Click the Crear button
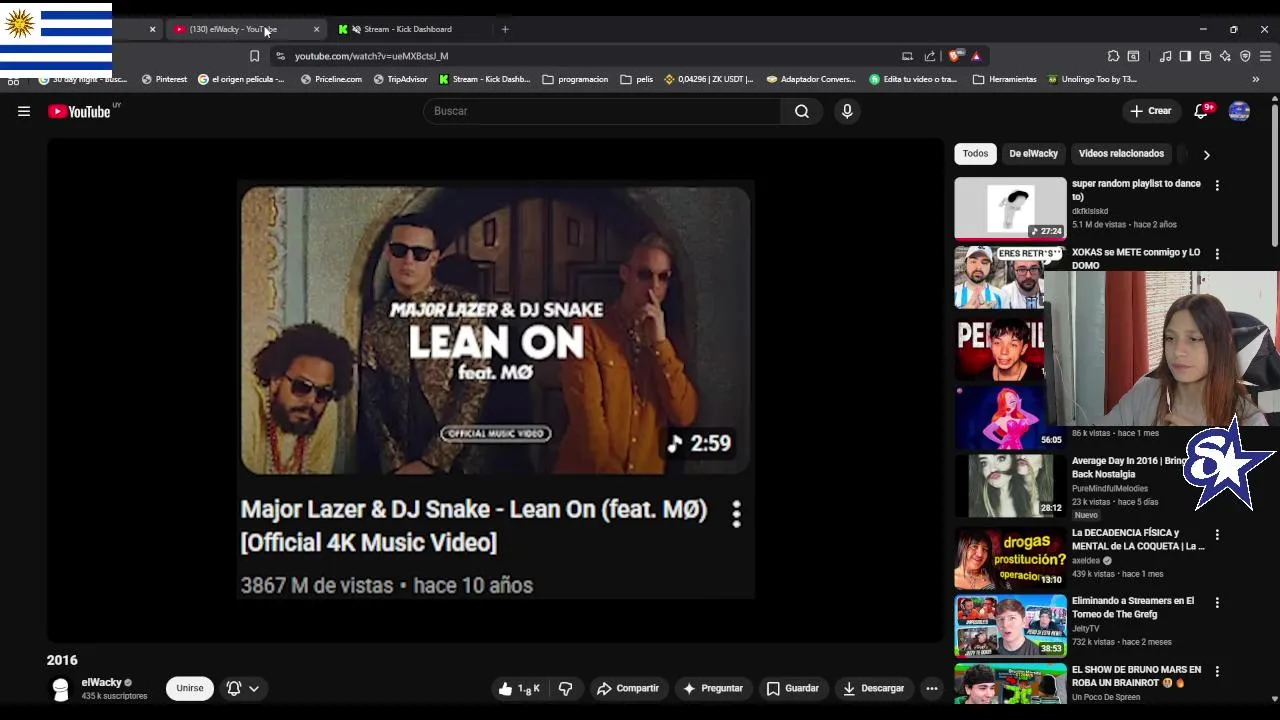Viewport: 1280px width, 720px height. click(x=1150, y=111)
